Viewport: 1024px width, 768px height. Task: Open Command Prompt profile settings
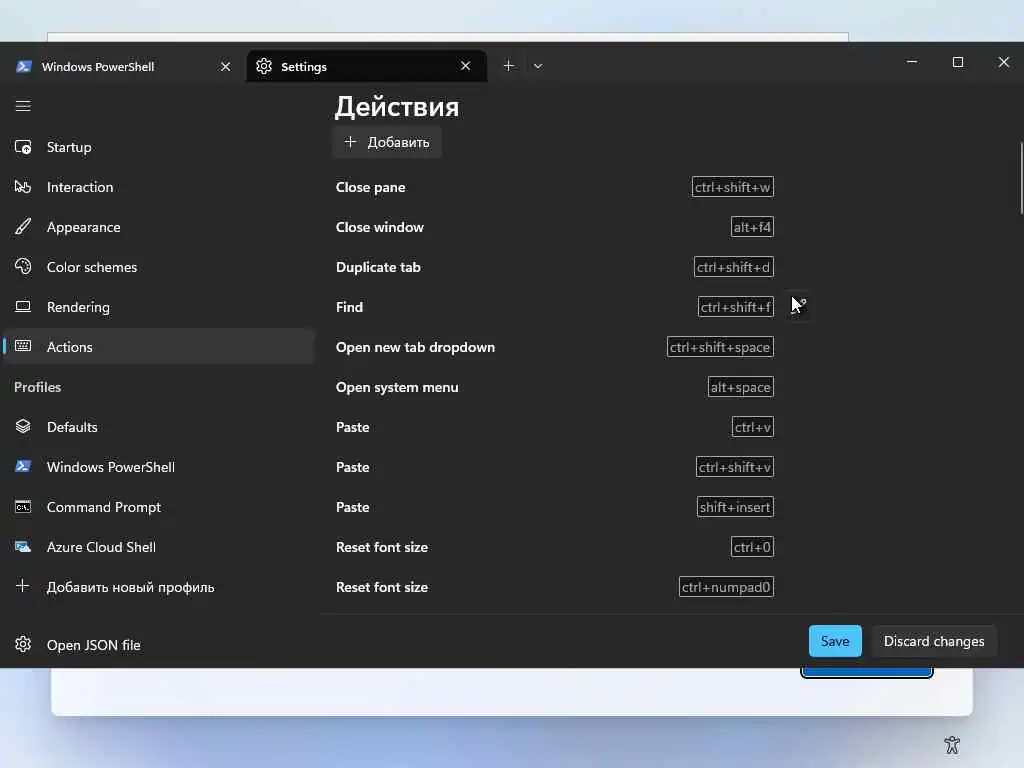pos(159,507)
